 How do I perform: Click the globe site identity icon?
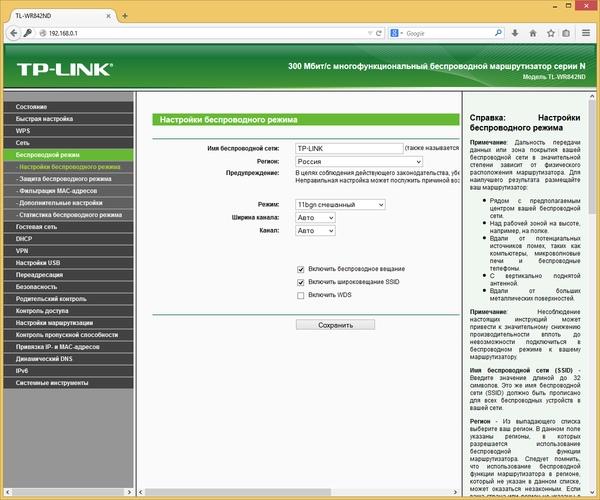pyautogui.click(x=43, y=33)
